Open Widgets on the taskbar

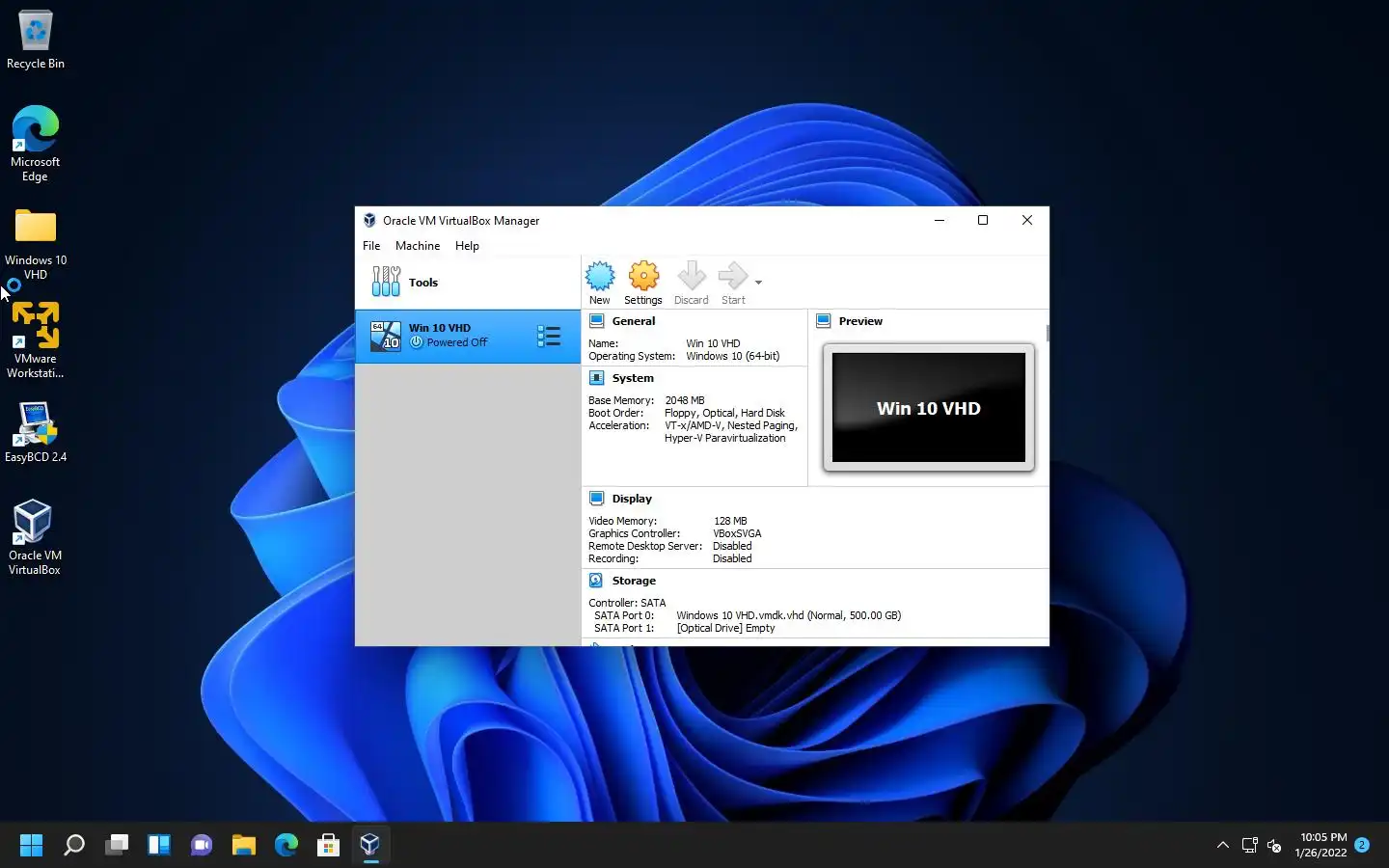pyautogui.click(x=159, y=846)
